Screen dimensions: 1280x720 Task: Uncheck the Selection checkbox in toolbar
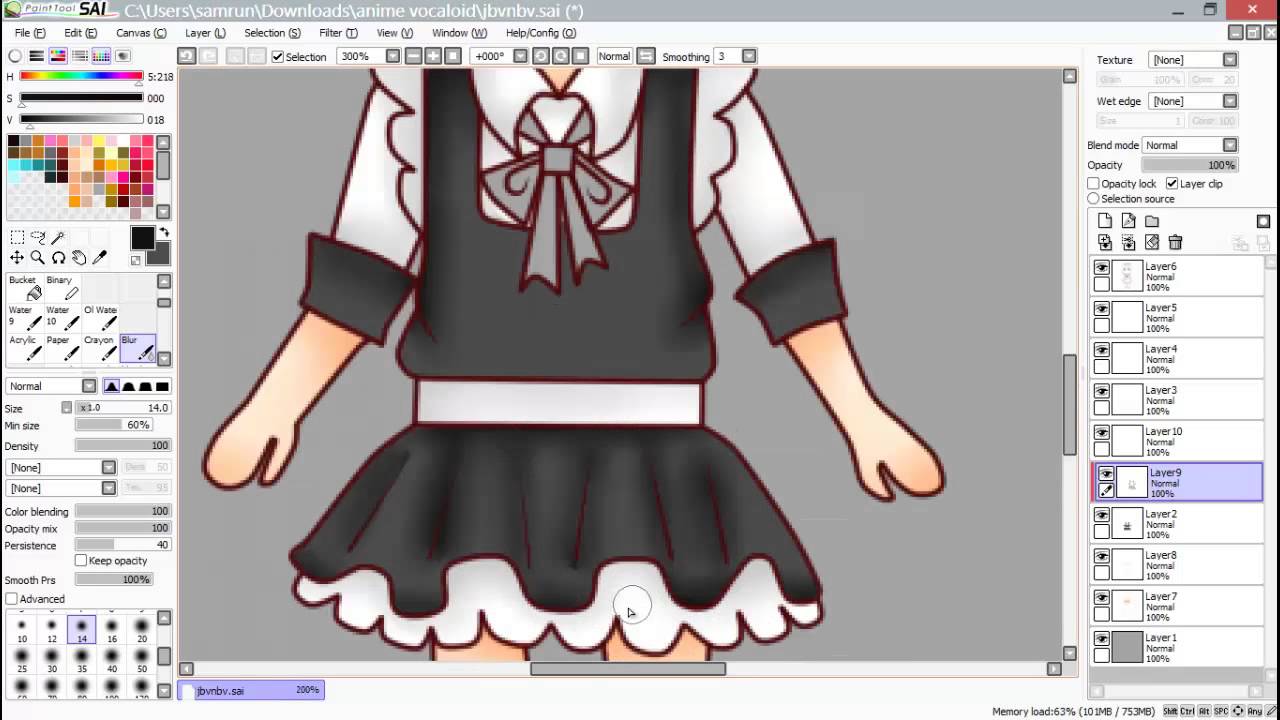(278, 57)
